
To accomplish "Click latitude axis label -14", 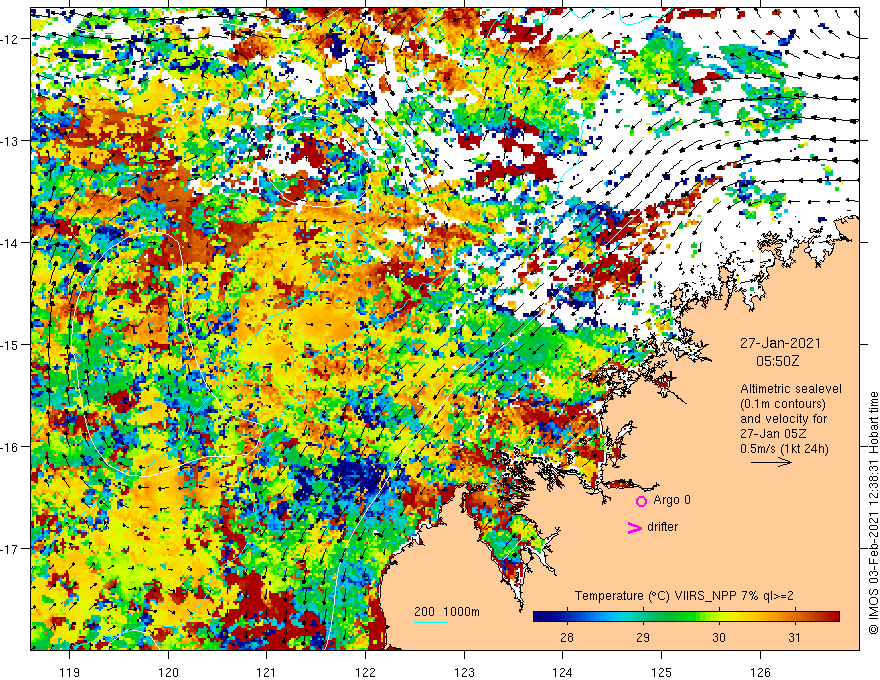I will (11, 243).
